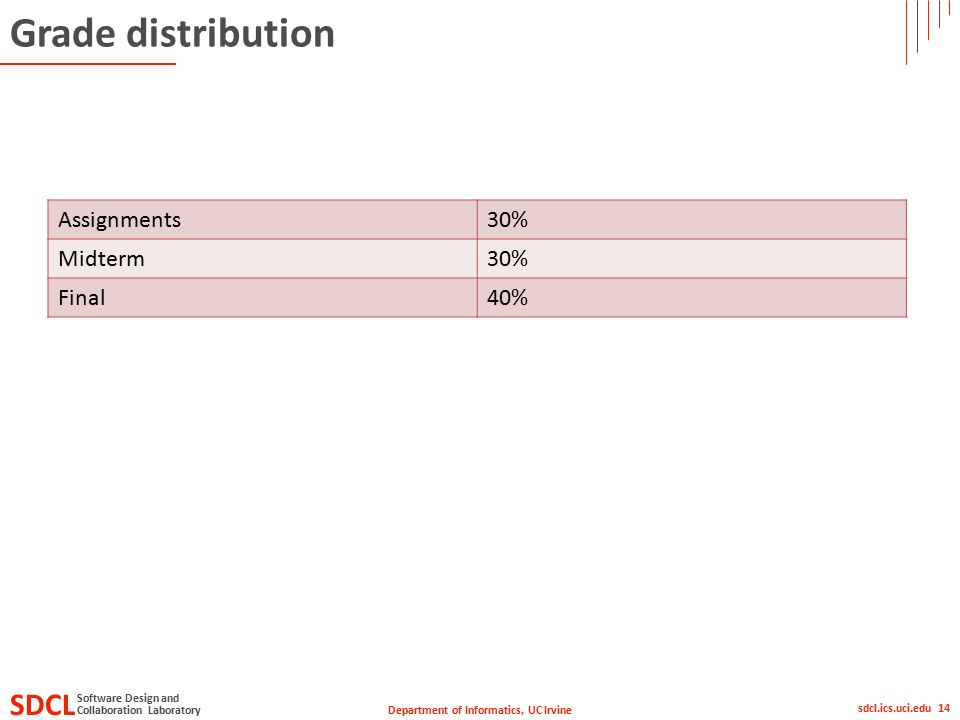Click the 30% cell beside Midterm

pos(692,258)
